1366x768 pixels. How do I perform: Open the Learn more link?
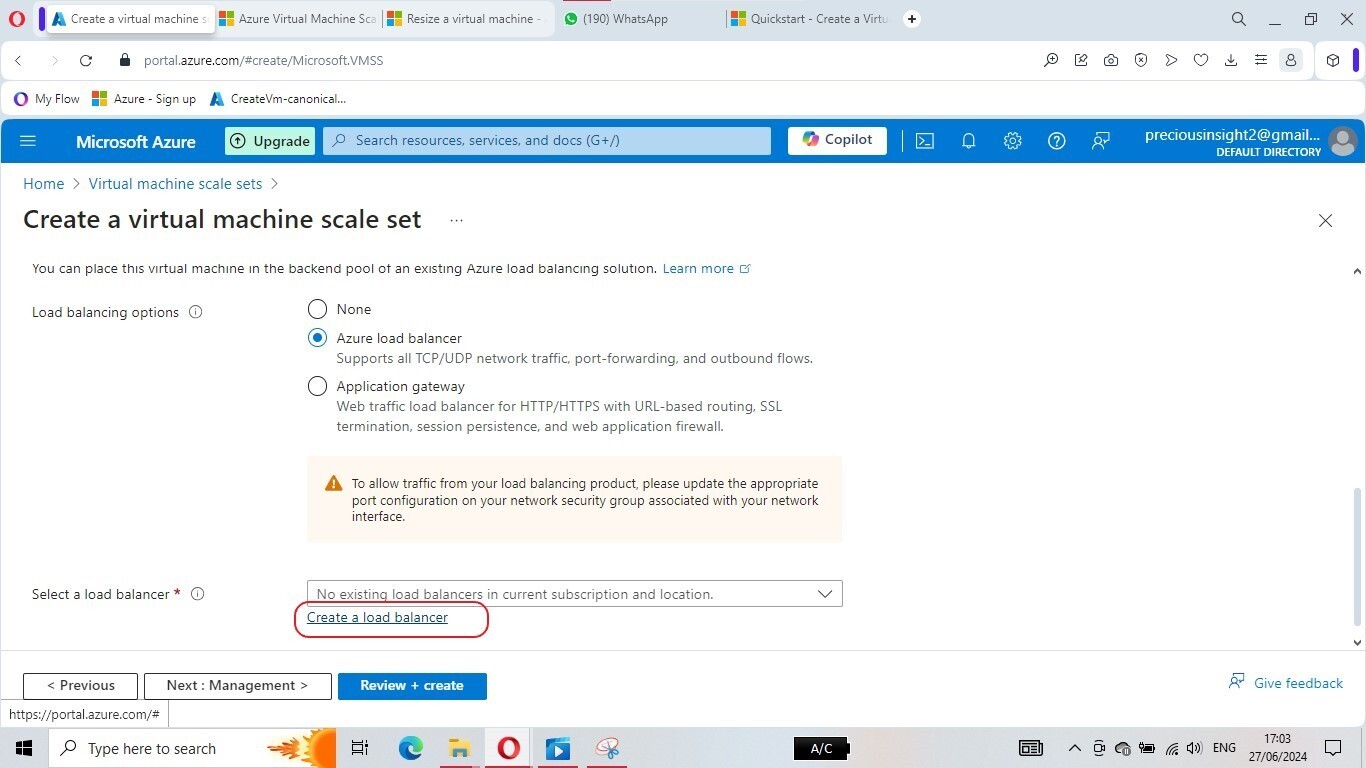(x=706, y=269)
